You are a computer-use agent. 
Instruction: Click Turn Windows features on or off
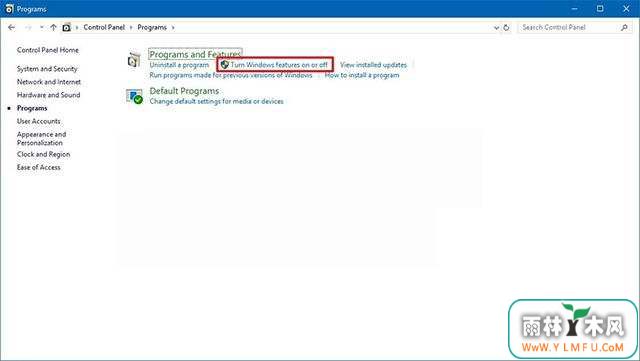pos(279,65)
